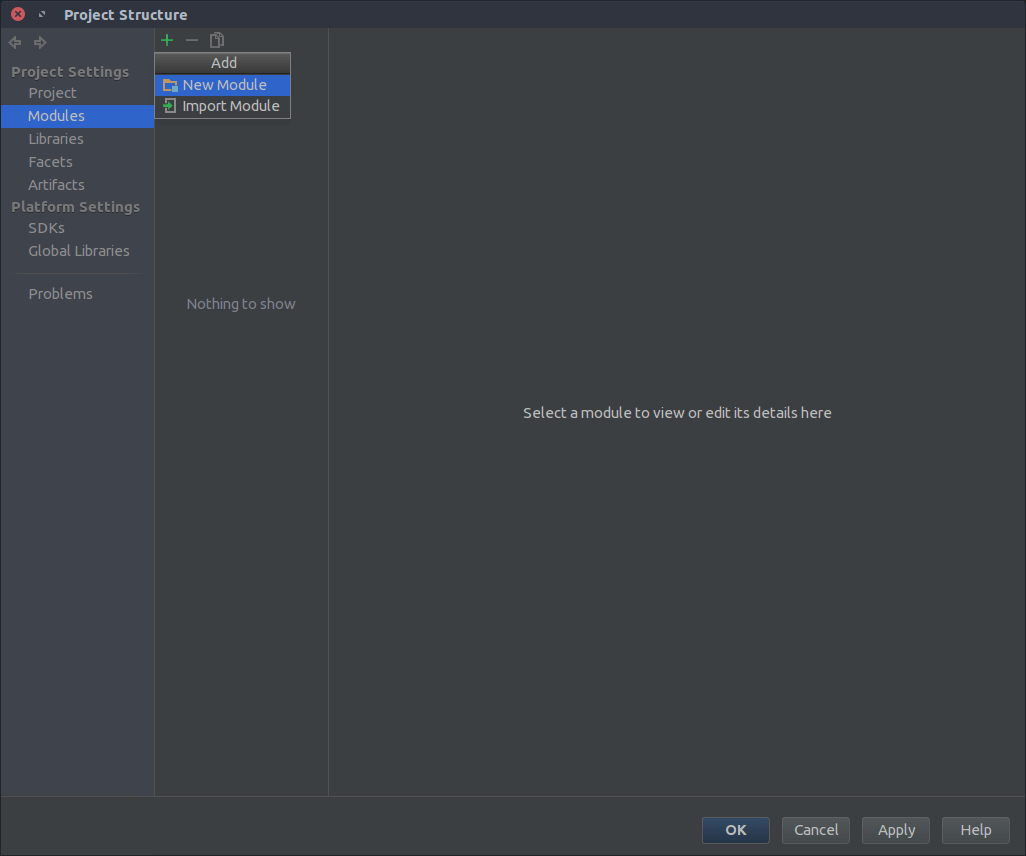1026x856 pixels.
Task: Open SDKs under Platform Settings
Action: pos(46,228)
